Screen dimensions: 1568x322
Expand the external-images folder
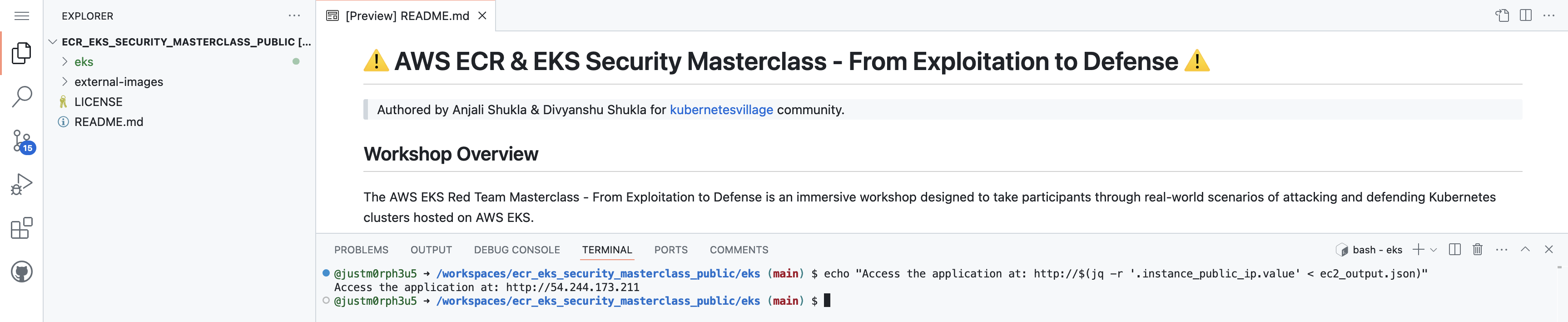click(x=118, y=82)
